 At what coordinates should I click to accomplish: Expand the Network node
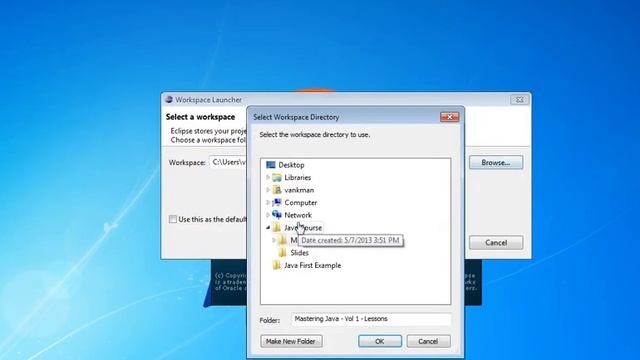(268, 215)
